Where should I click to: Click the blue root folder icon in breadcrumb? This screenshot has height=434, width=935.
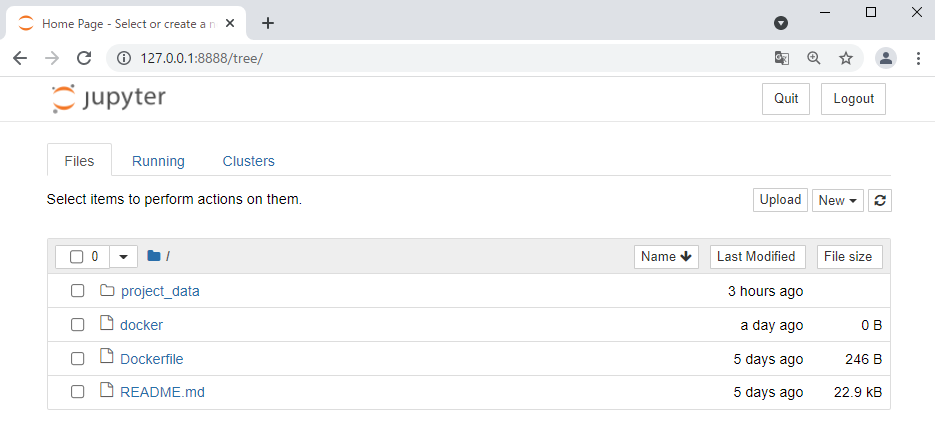click(154, 256)
